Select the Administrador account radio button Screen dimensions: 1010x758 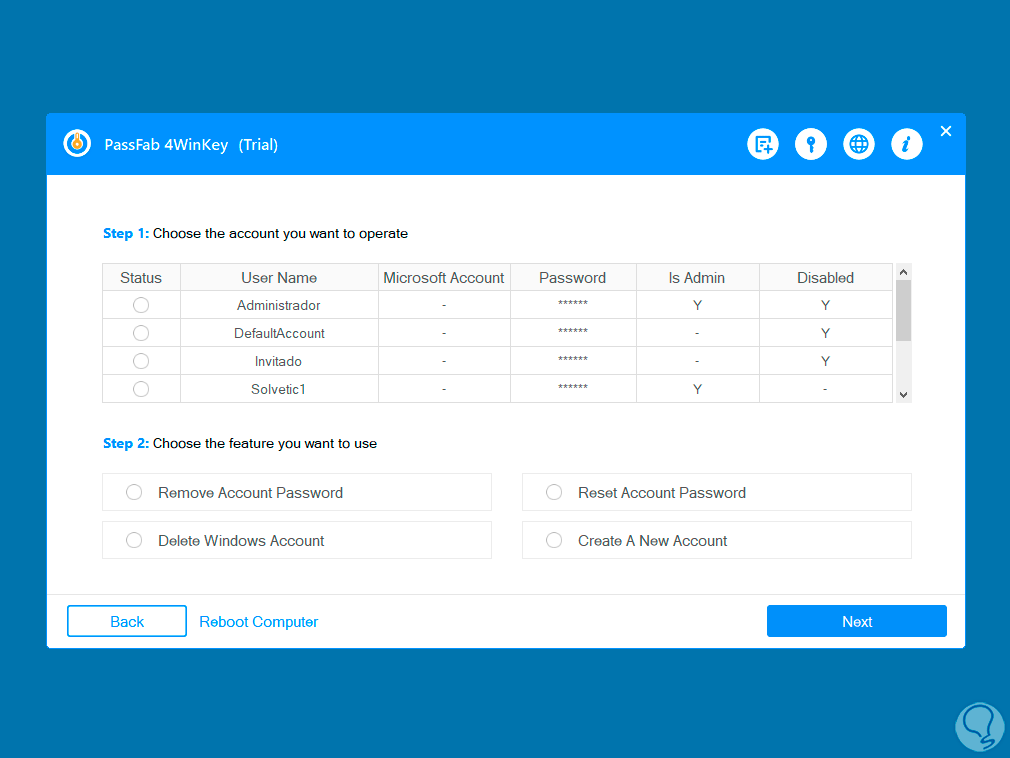[141, 305]
